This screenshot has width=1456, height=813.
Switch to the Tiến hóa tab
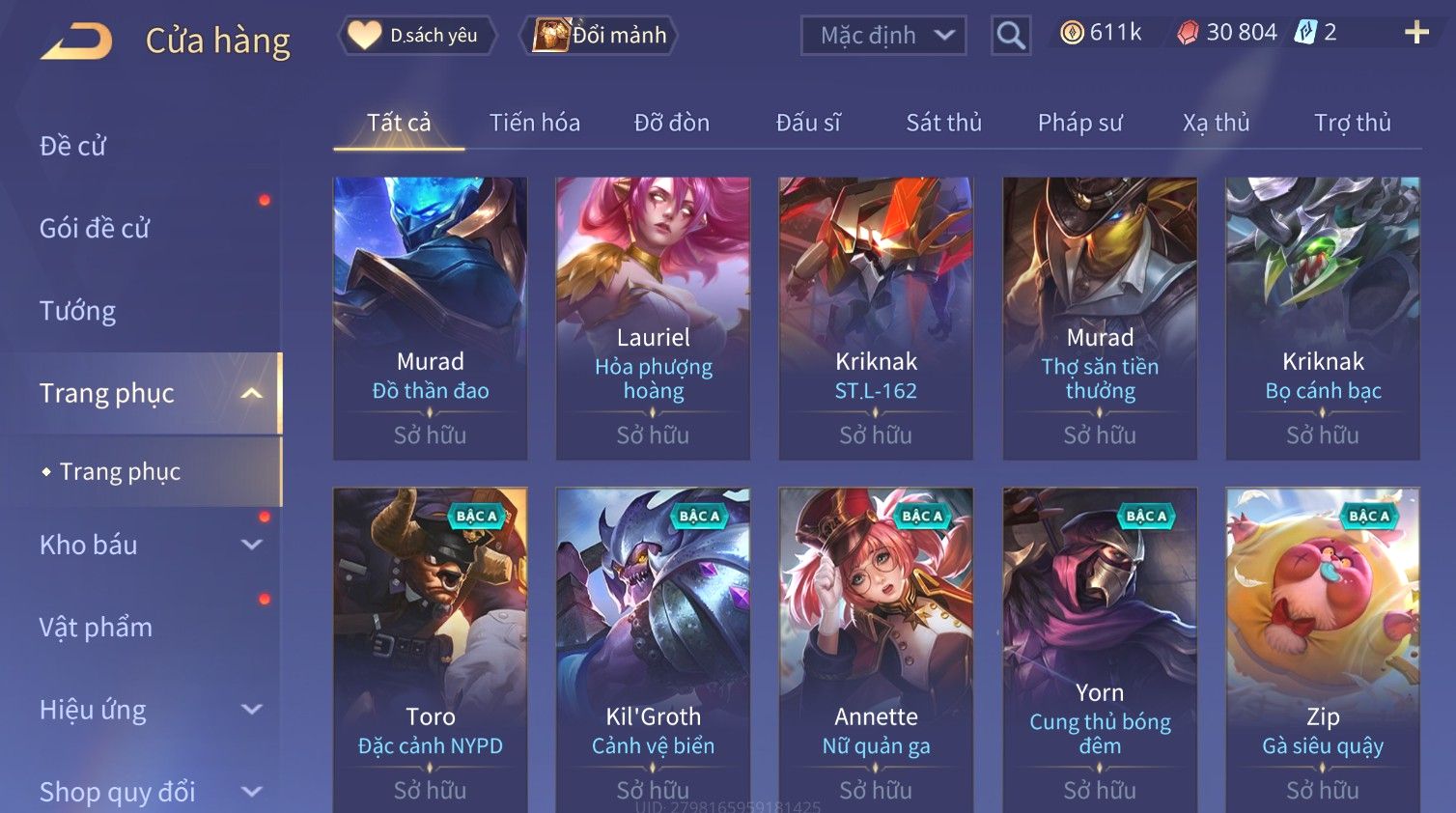pos(535,123)
